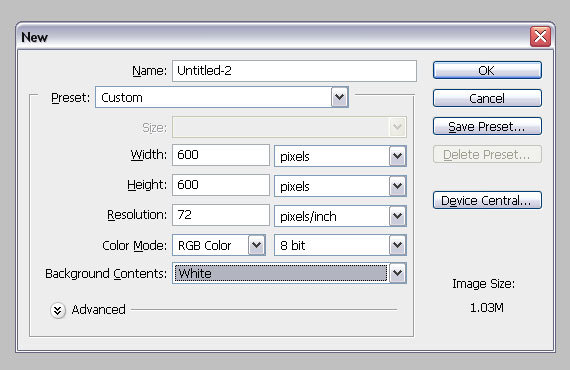The image size is (570, 370).
Task: Open the Preset dropdown arrow
Action: click(x=340, y=97)
